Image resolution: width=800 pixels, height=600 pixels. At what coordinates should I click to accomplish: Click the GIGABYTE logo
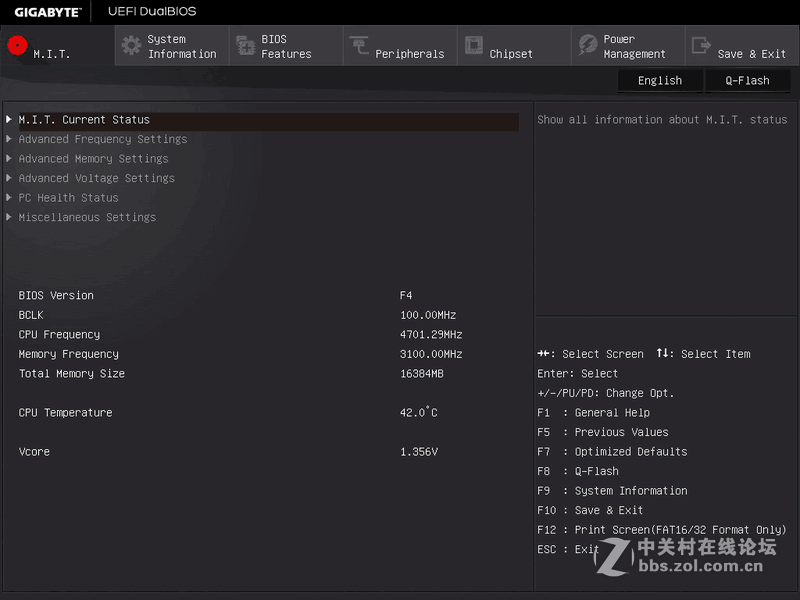pos(46,11)
